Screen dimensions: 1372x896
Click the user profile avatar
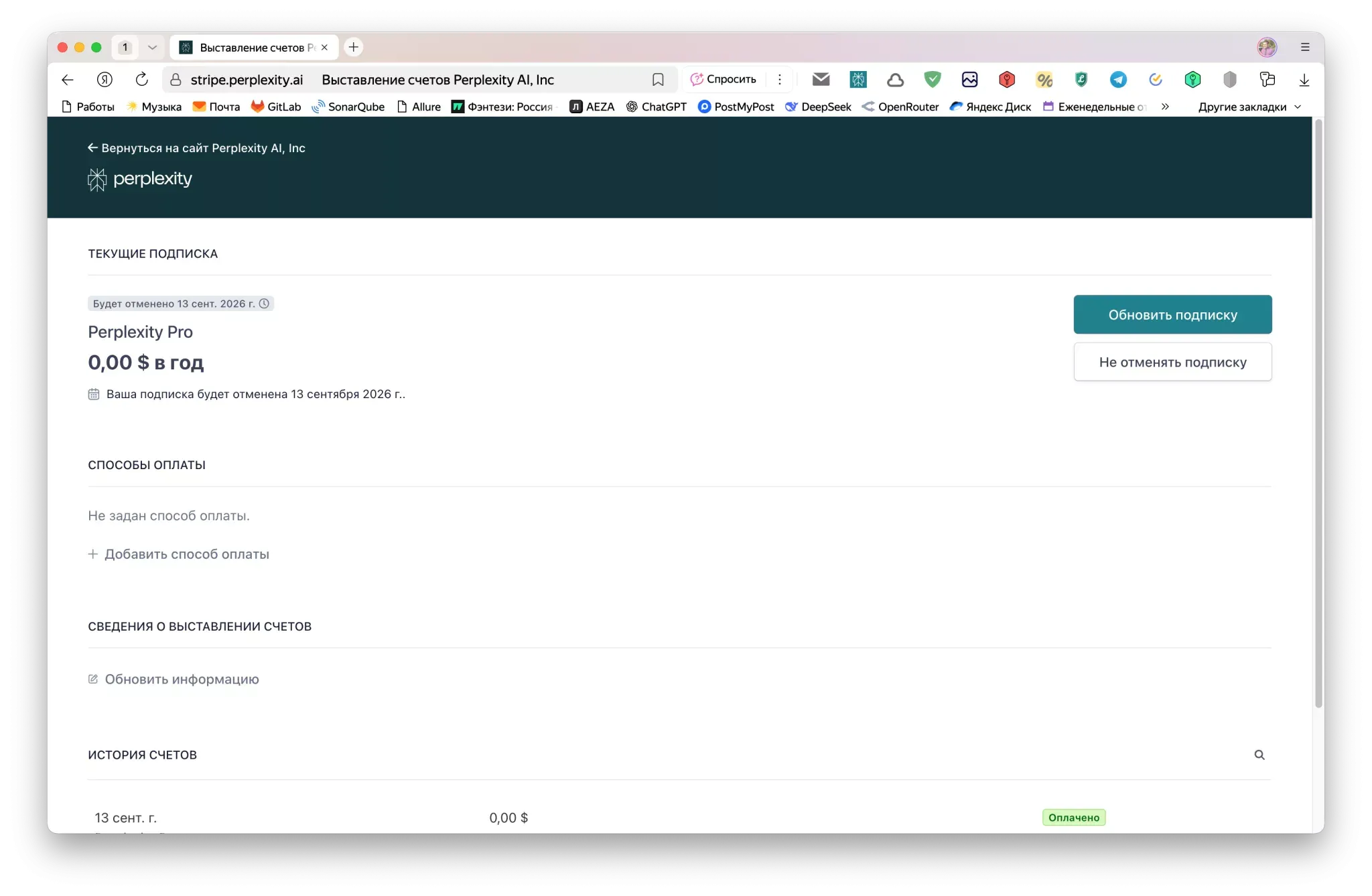click(1267, 47)
